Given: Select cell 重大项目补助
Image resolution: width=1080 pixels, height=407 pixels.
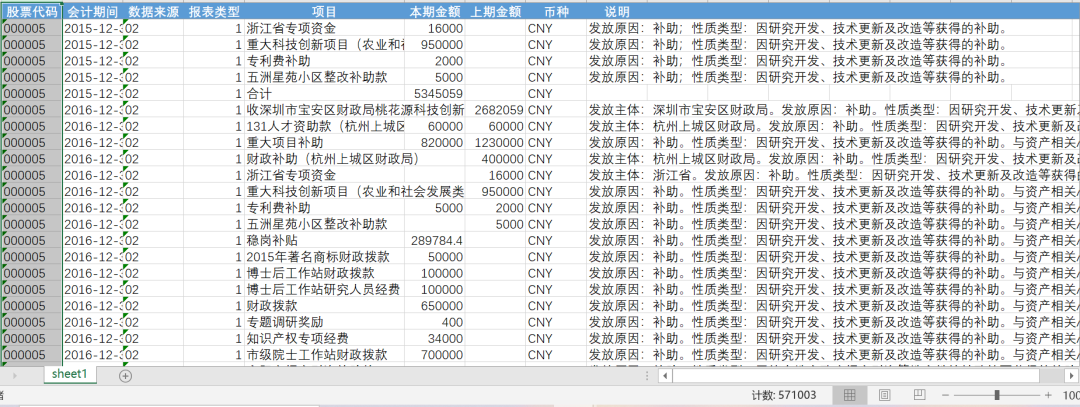Looking at the screenshot, I should [324, 143].
